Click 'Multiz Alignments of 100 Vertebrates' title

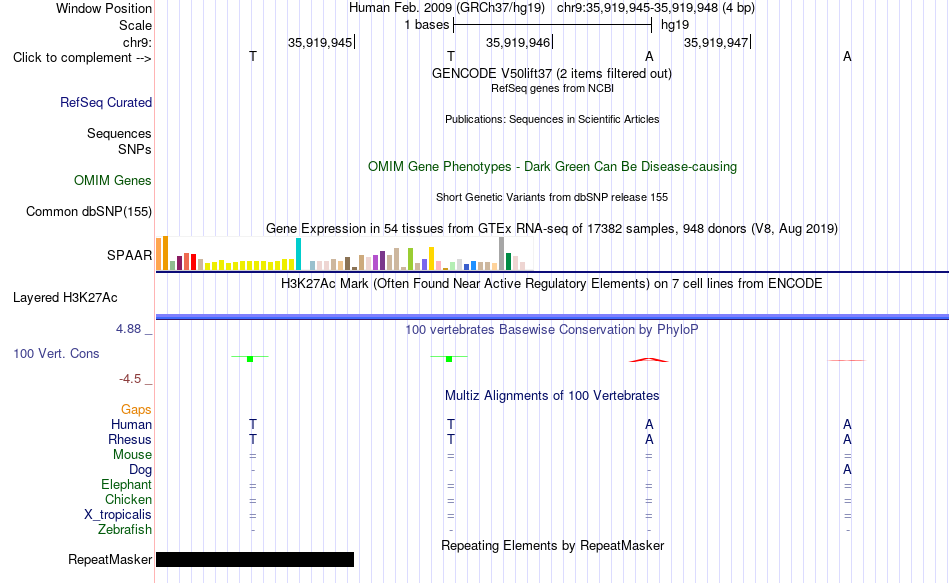(x=552, y=396)
